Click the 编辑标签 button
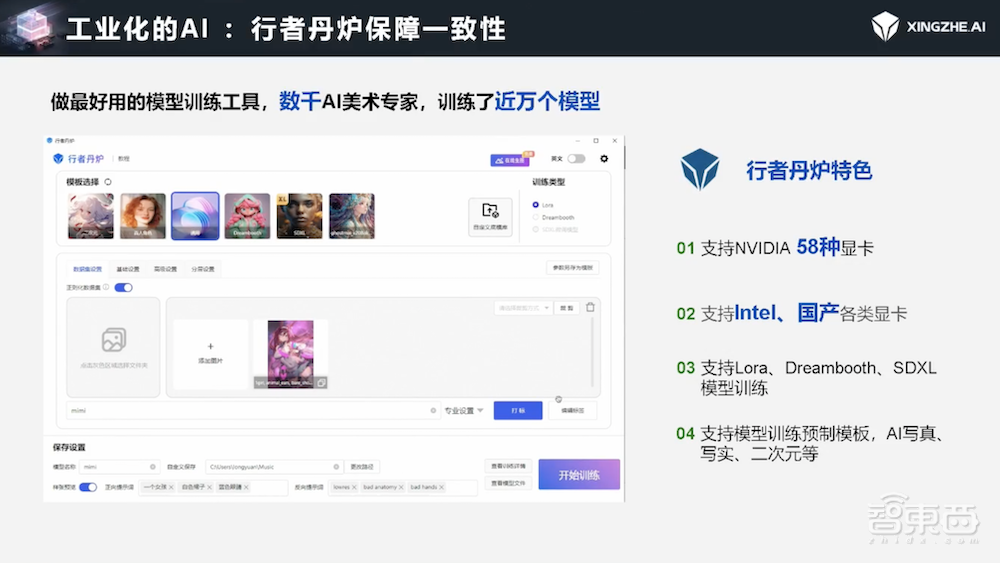The height and width of the screenshot is (563, 1000). [x=572, y=411]
